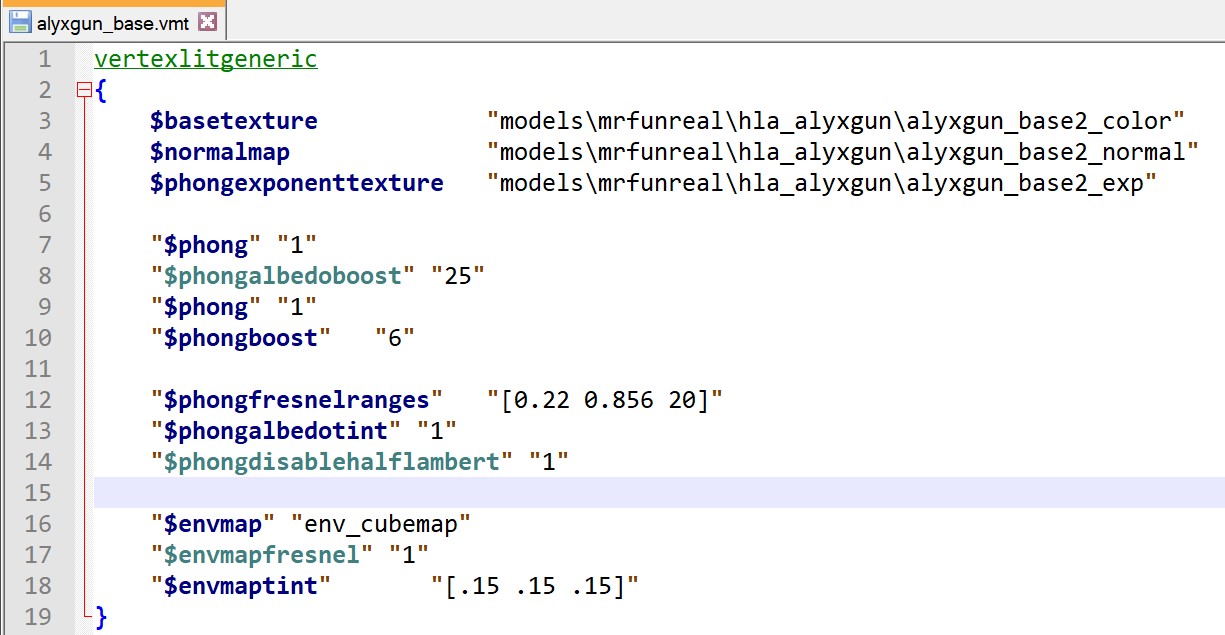Click the vertexlitgeneric shader name

tap(206, 59)
